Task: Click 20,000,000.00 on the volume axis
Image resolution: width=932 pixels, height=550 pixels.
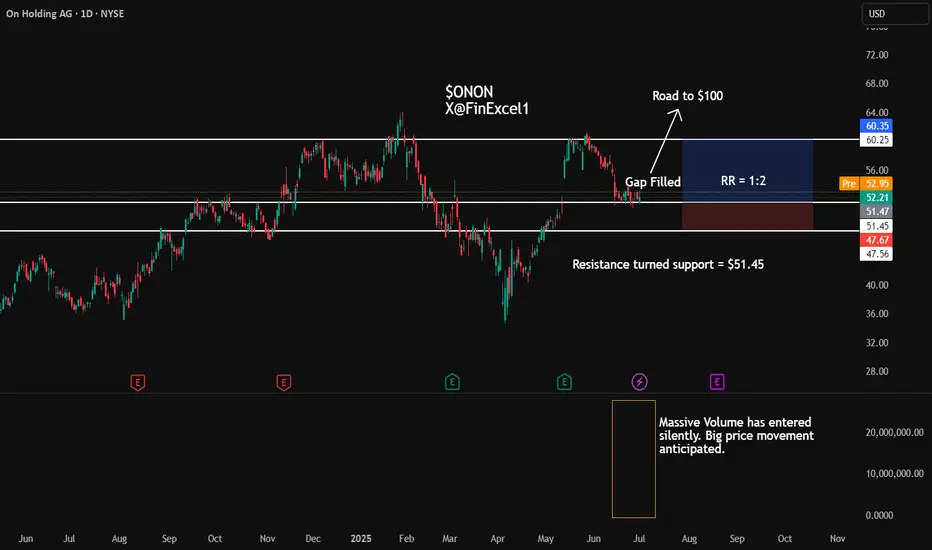Action: [x=895, y=432]
